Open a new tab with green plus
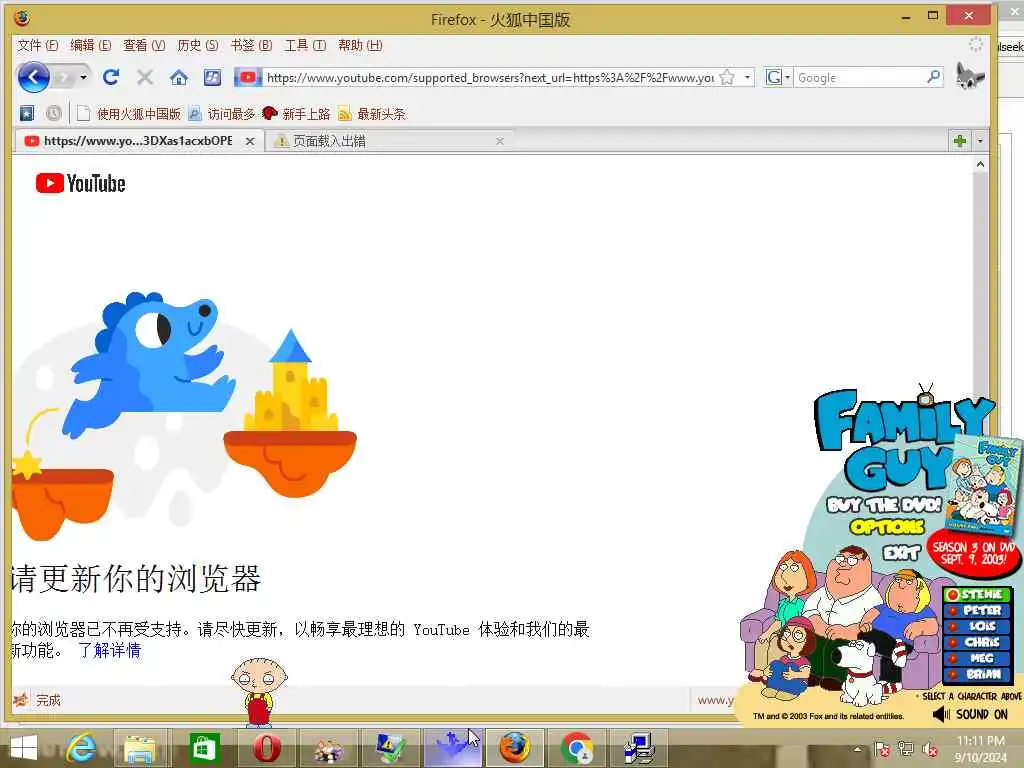This screenshot has width=1024, height=768. click(959, 140)
